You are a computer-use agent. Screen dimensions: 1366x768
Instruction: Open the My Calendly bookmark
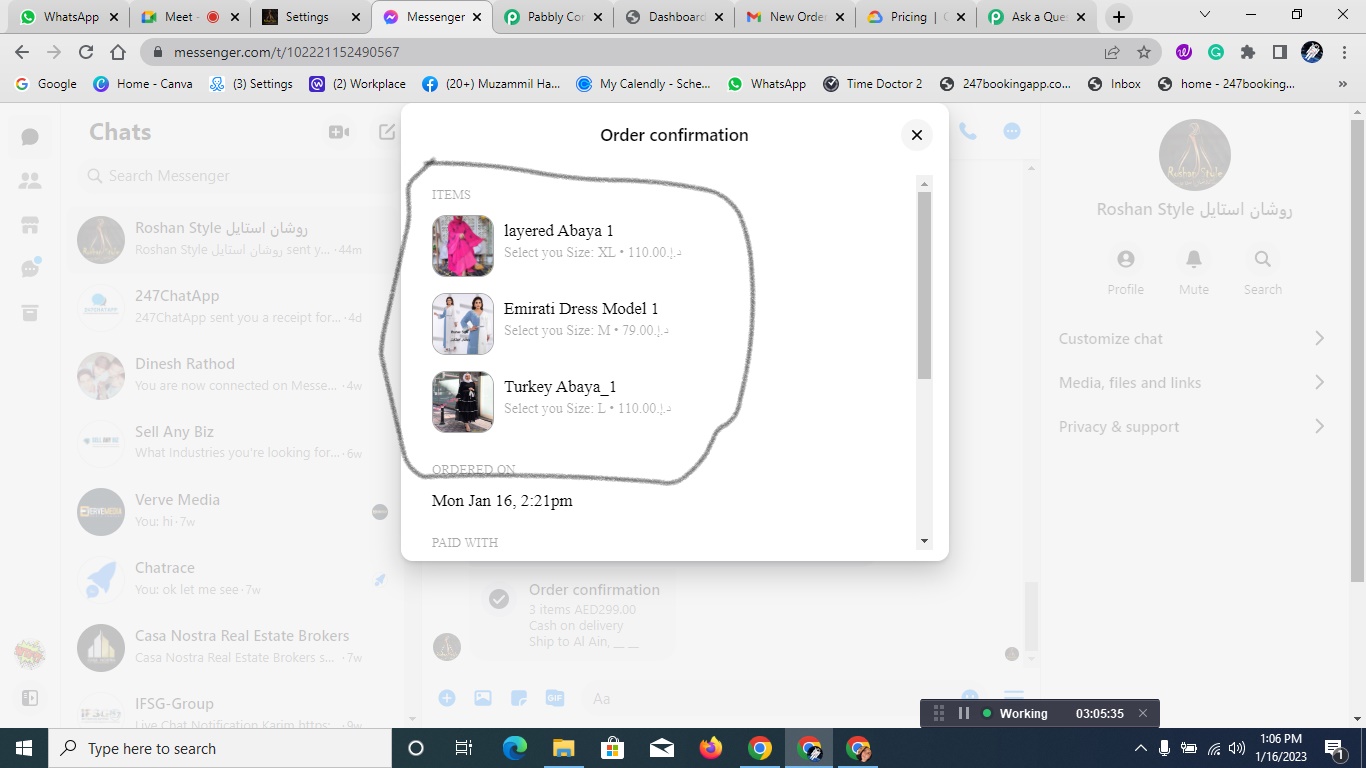coord(643,84)
